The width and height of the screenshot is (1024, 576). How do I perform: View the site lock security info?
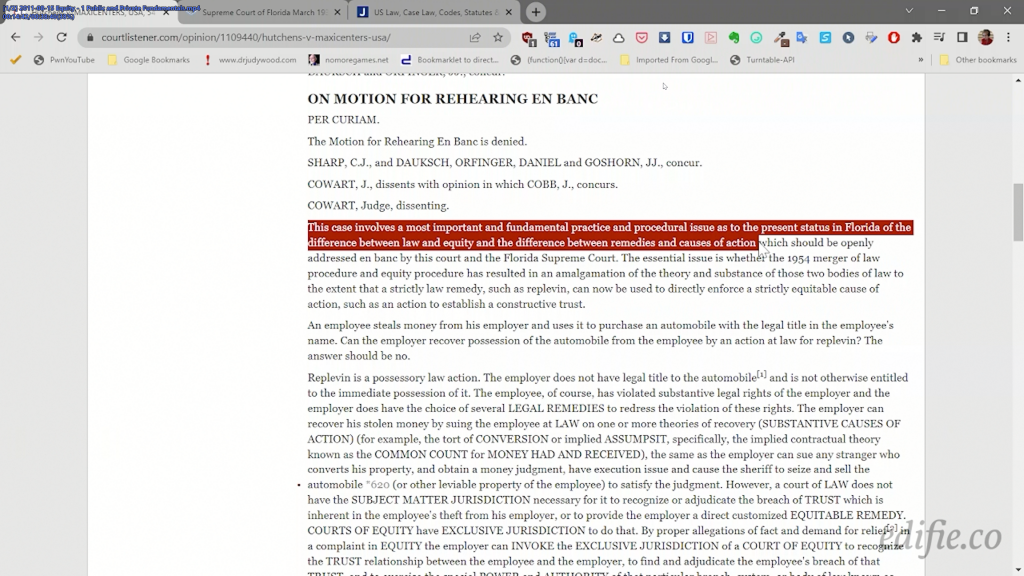90,37
